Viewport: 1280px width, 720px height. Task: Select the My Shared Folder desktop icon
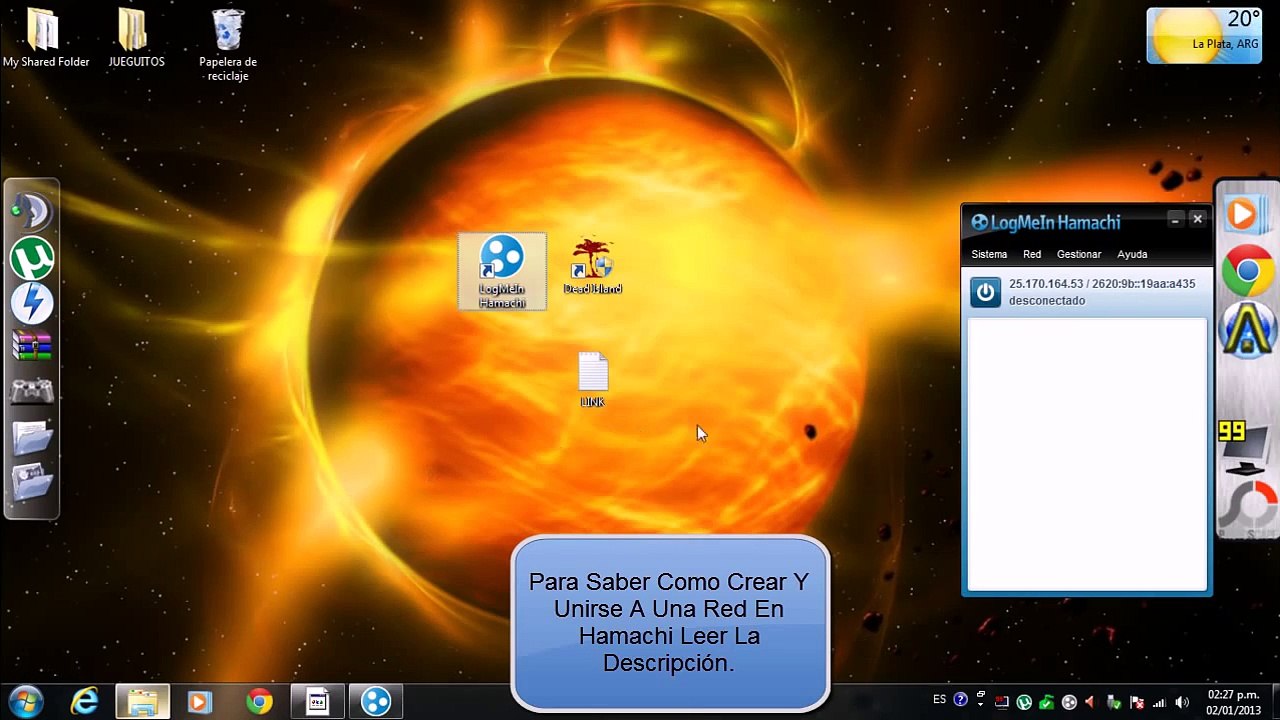[x=45, y=38]
